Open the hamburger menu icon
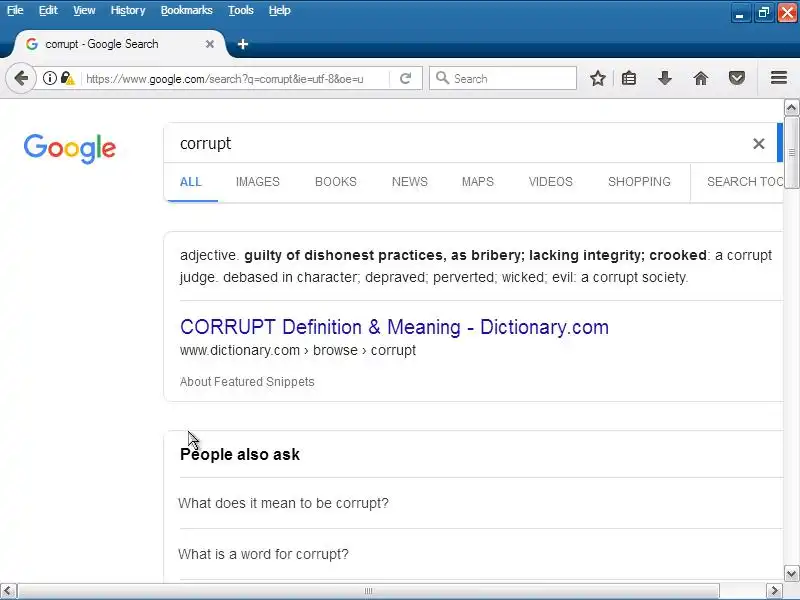 tap(779, 78)
